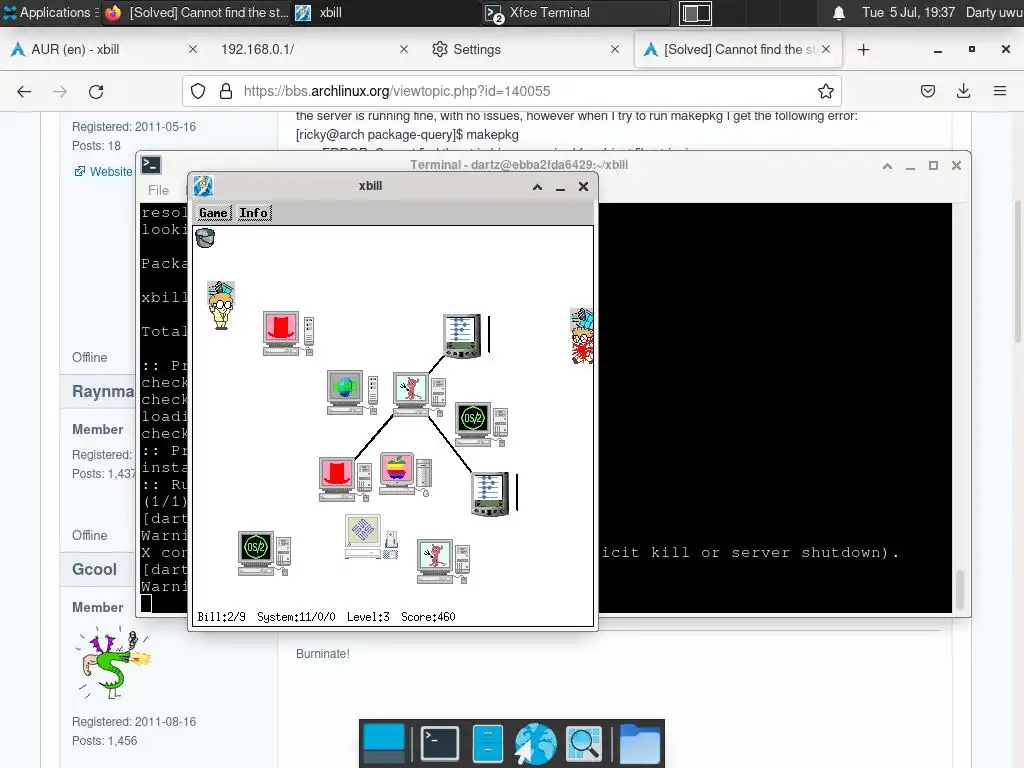
Task: Click the Score:460 status text
Action: pyautogui.click(x=428, y=617)
